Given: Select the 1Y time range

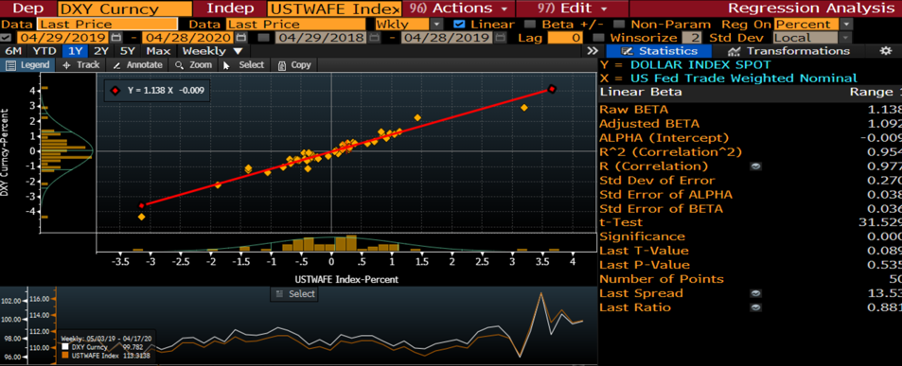Looking at the screenshot, I should [75, 51].
